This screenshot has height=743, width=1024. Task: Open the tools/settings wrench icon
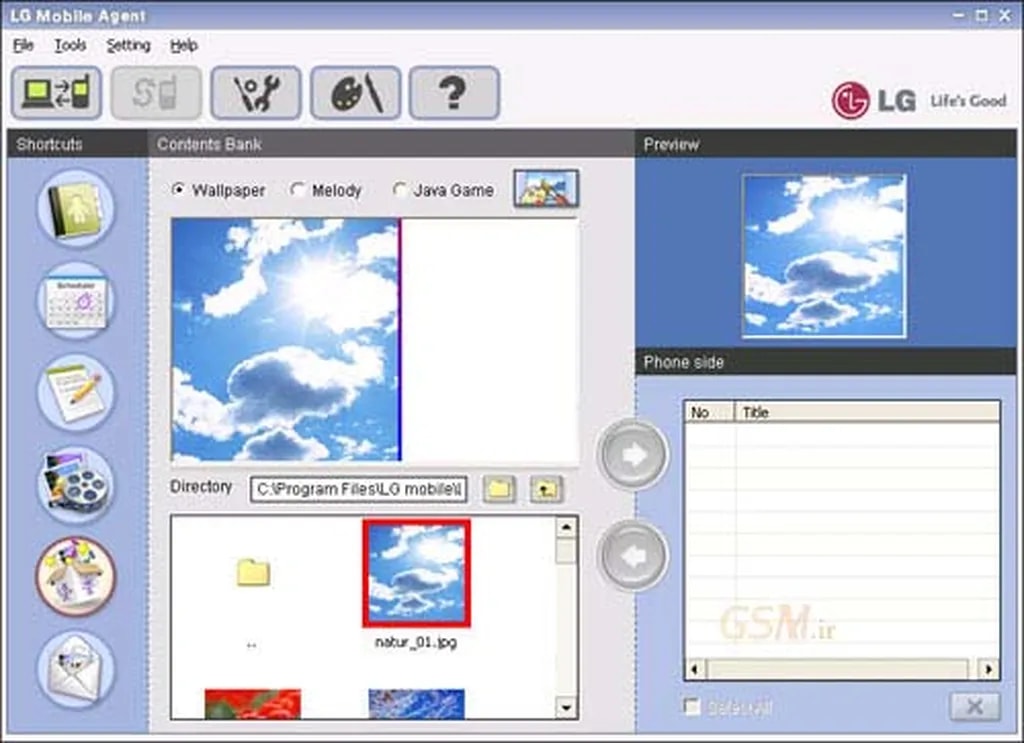click(x=255, y=91)
